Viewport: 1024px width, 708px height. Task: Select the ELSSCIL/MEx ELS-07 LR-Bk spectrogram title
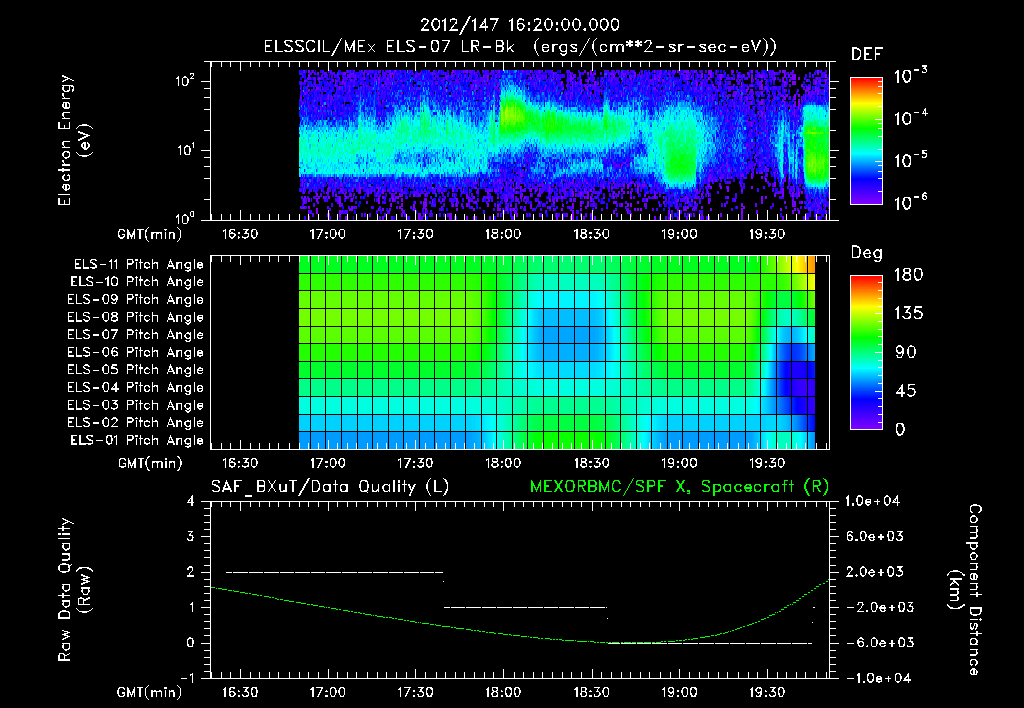coord(520,47)
